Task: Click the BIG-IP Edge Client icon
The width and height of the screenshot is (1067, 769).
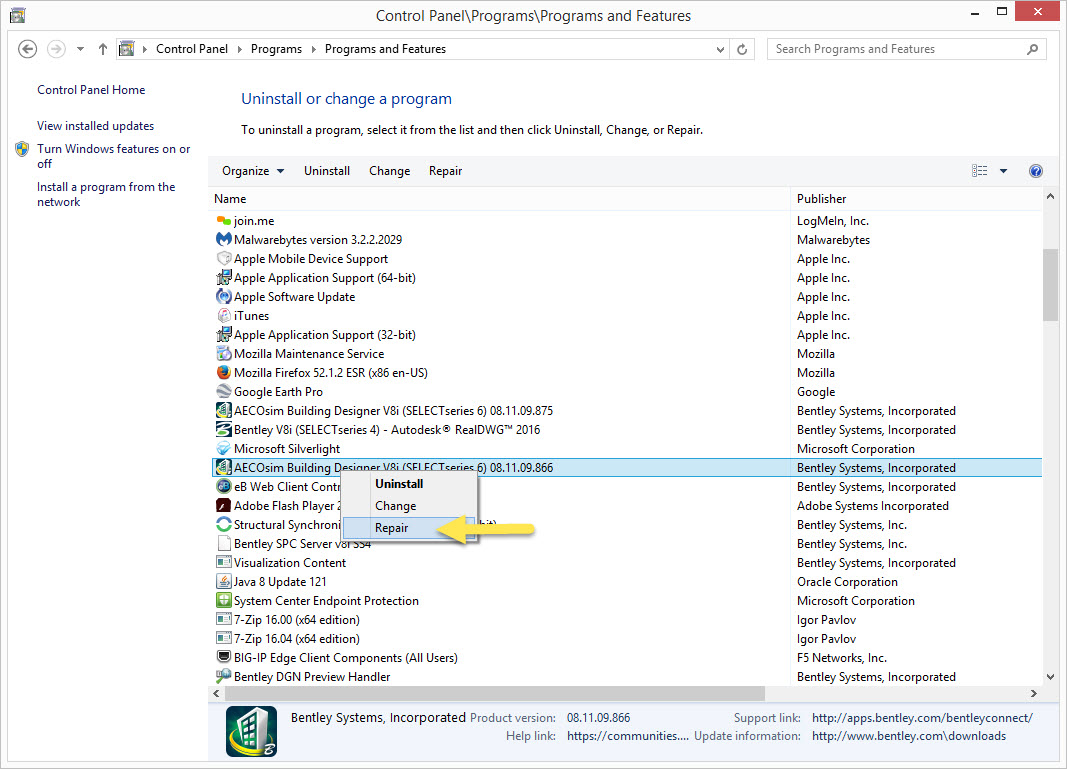Action: pos(223,658)
